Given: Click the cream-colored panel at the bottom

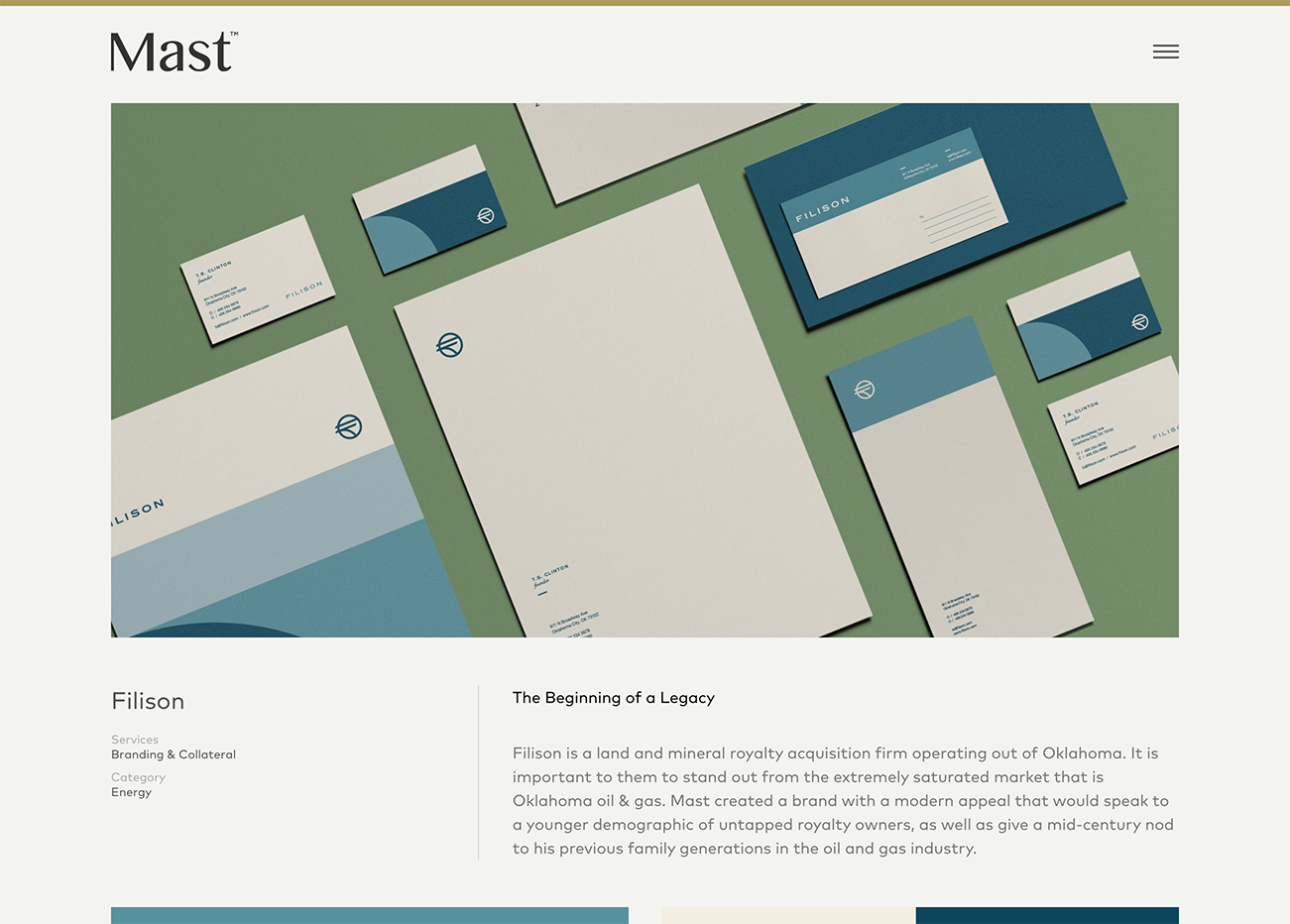Looking at the screenshot, I should tap(787, 915).
